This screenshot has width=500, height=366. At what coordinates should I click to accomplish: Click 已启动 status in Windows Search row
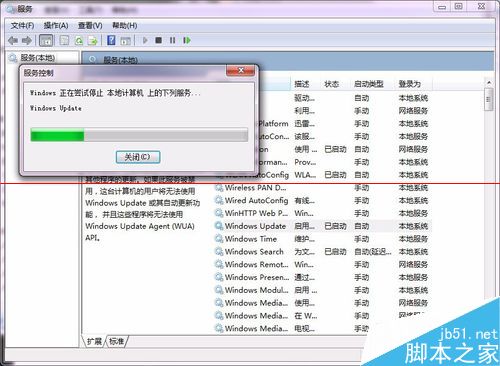point(335,252)
